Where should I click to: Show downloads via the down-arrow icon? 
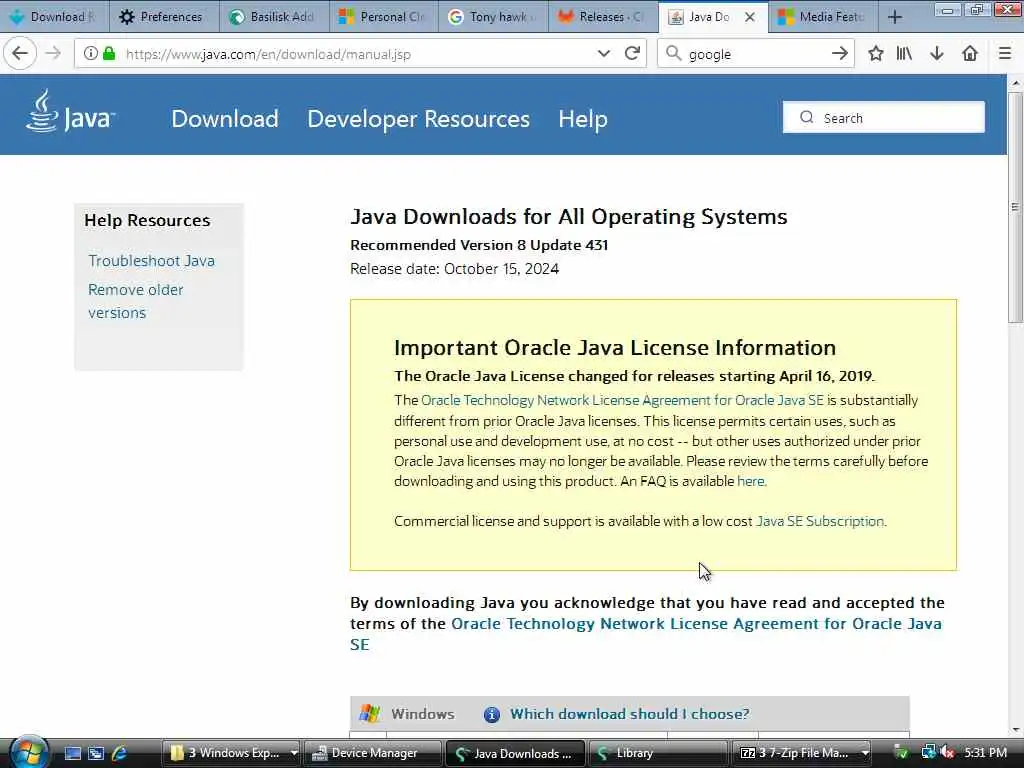[937, 53]
